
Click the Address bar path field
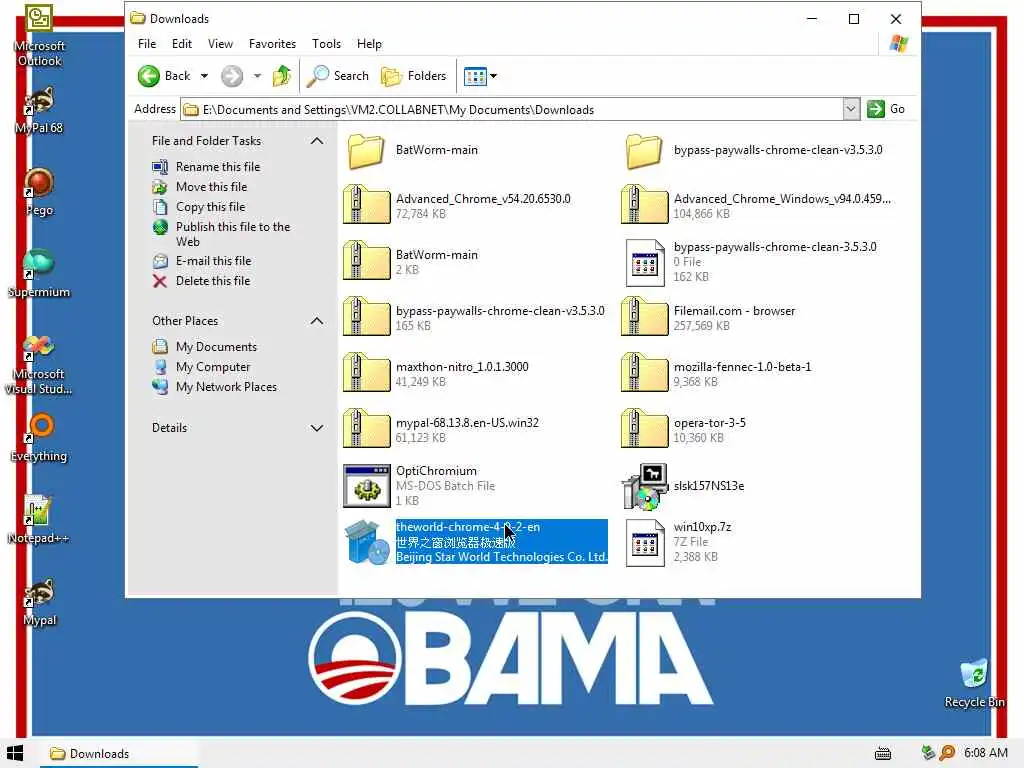click(x=513, y=109)
